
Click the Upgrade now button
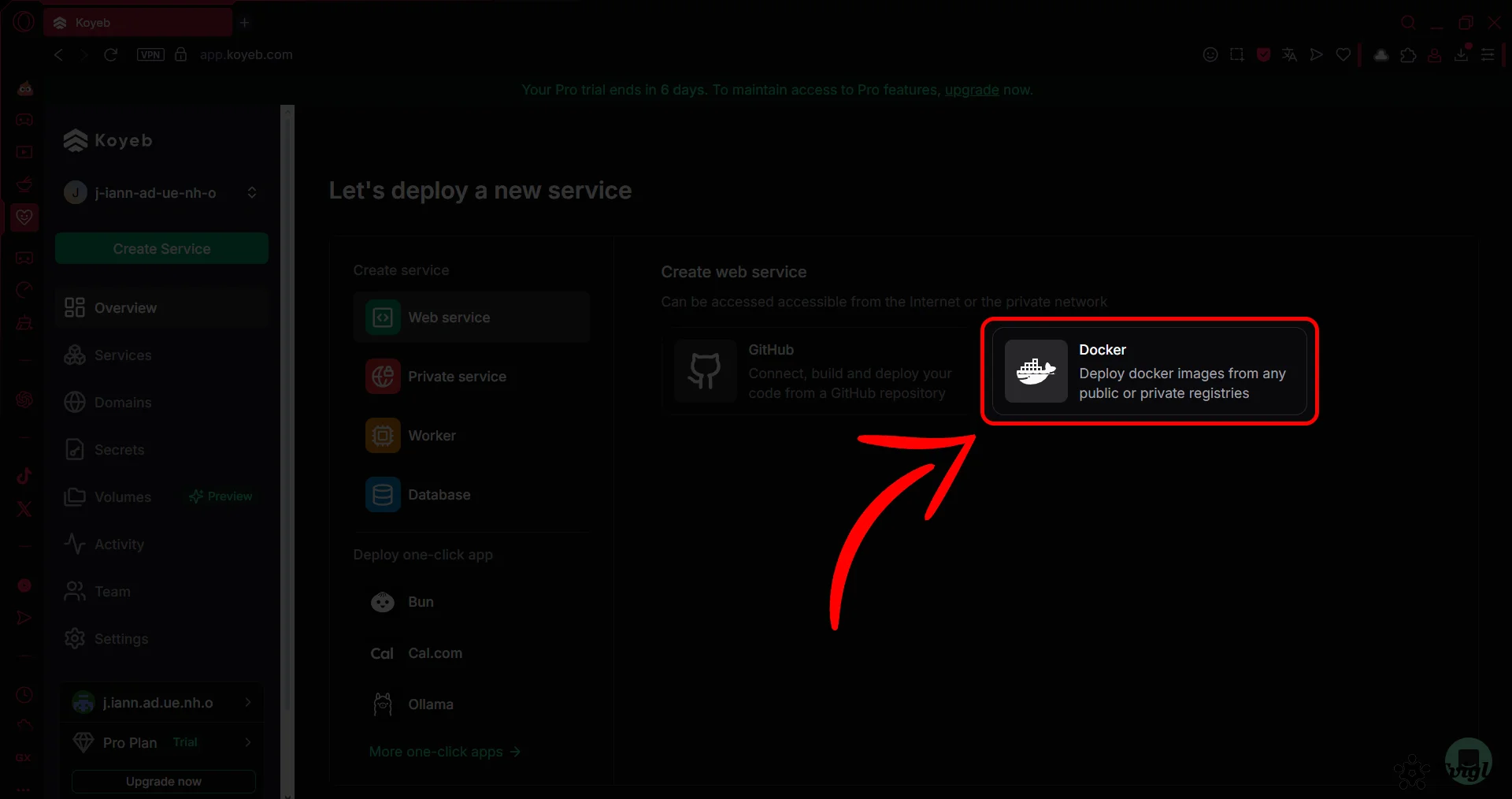click(164, 782)
